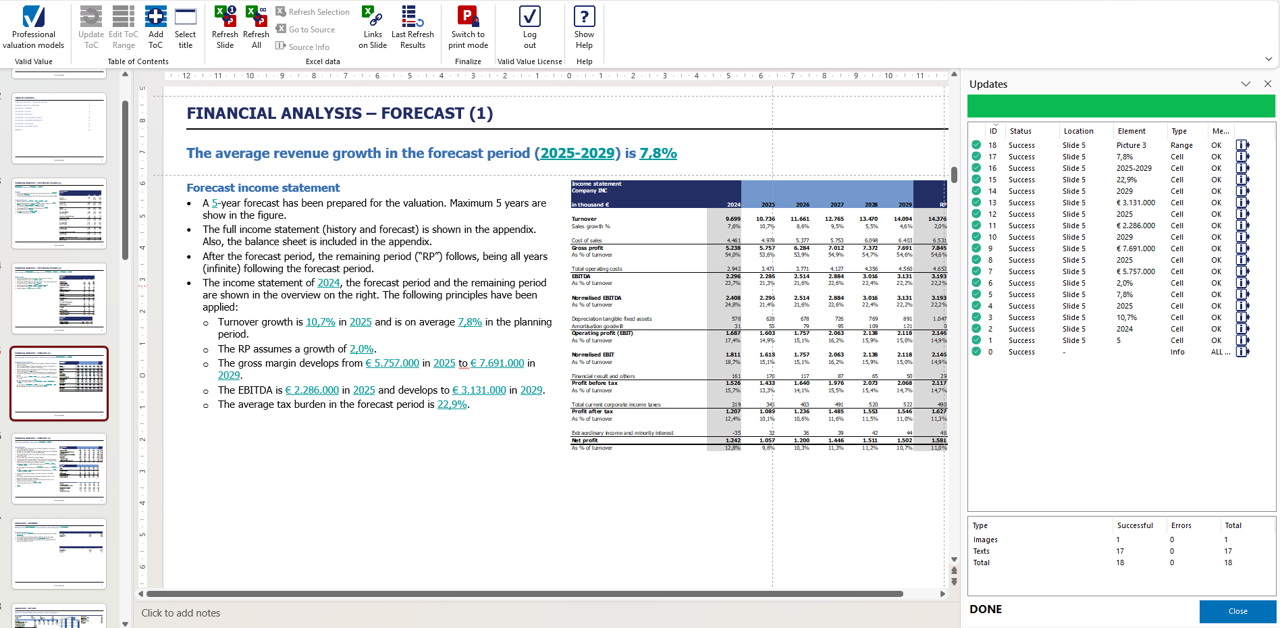Select the thumbnail just below the highlighted slide
Viewport: 1280px width, 628px height.
[59, 469]
